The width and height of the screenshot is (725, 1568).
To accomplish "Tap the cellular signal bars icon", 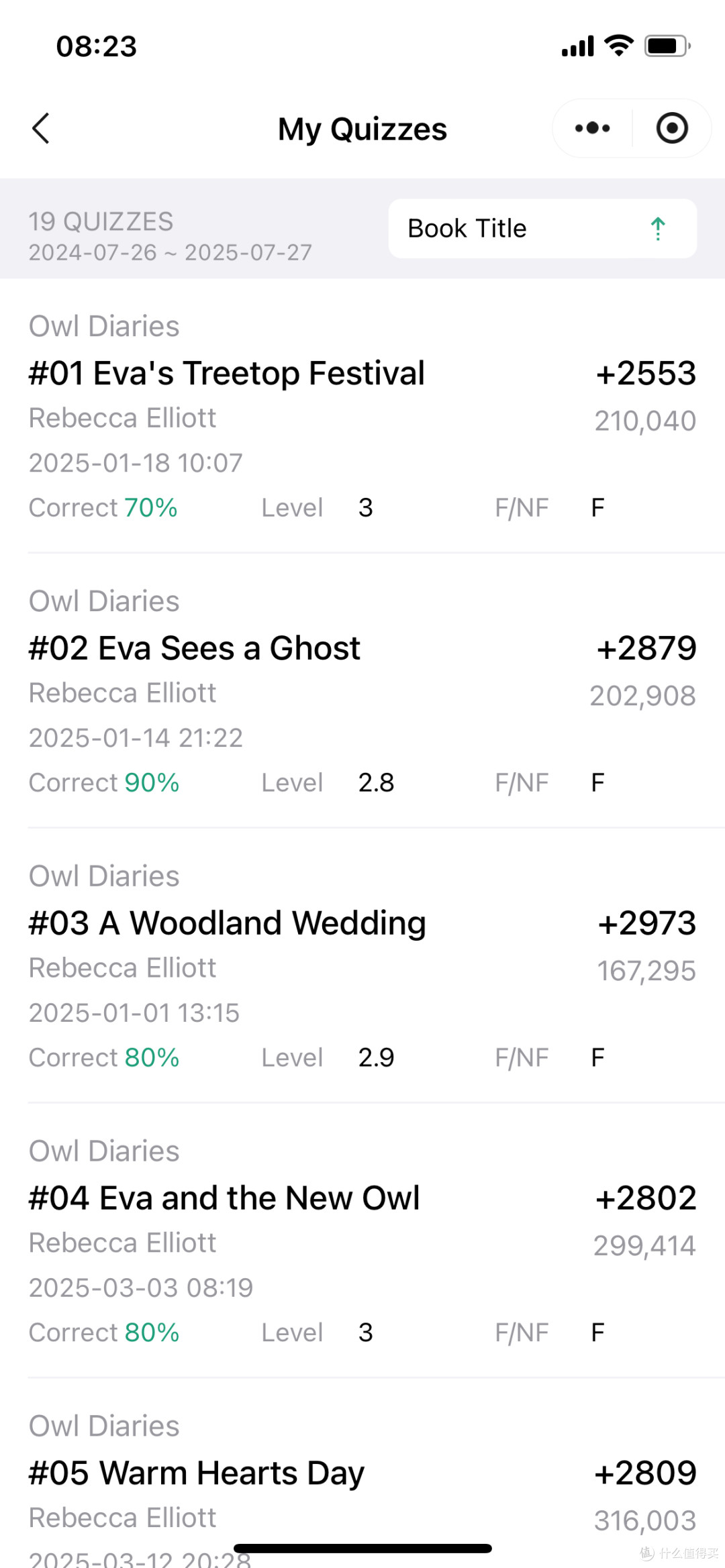I will pos(578,46).
